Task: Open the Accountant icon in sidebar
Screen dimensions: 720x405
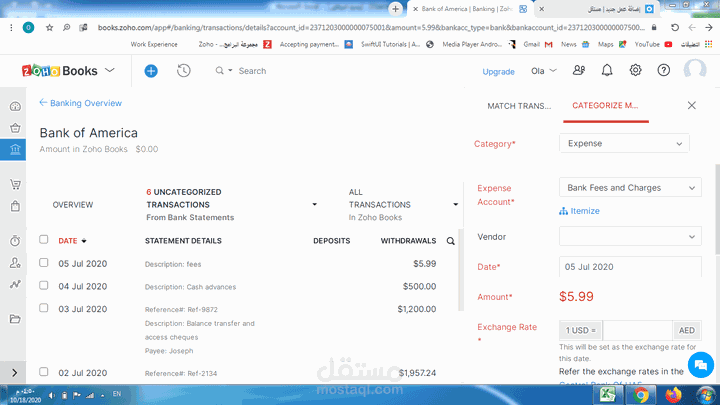Action: (x=15, y=263)
